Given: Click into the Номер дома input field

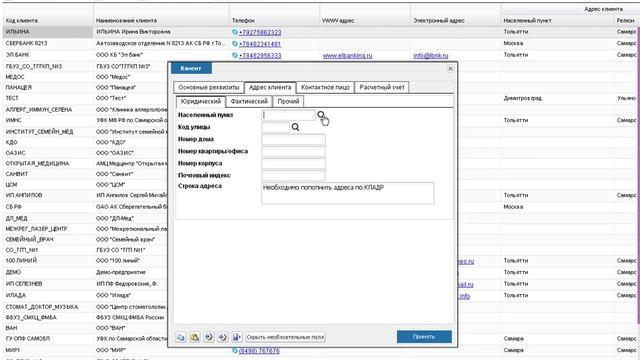Looking at the screenshot, I should [293, 139].
